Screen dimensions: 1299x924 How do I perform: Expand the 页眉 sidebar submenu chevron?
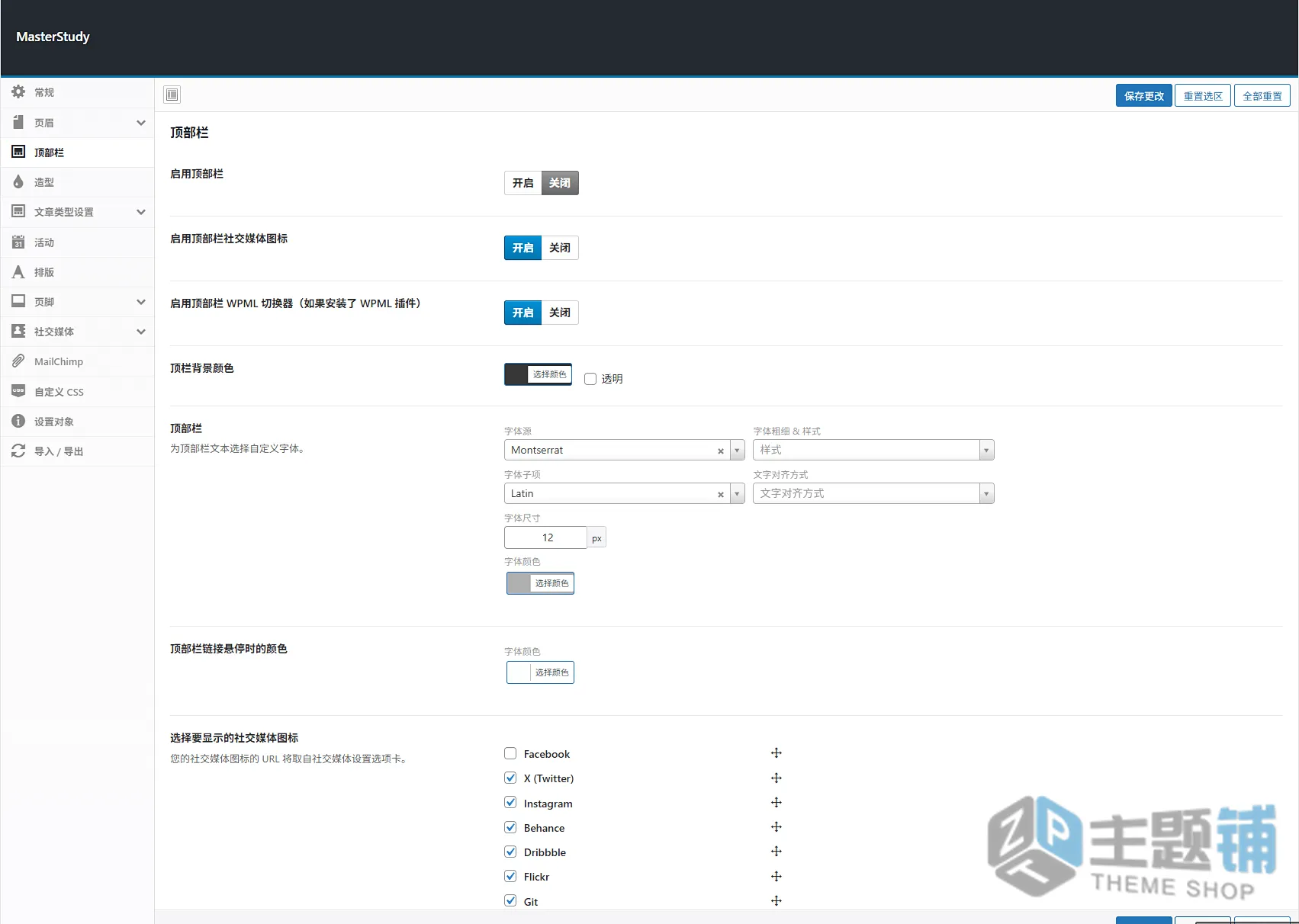click(141, 123)
